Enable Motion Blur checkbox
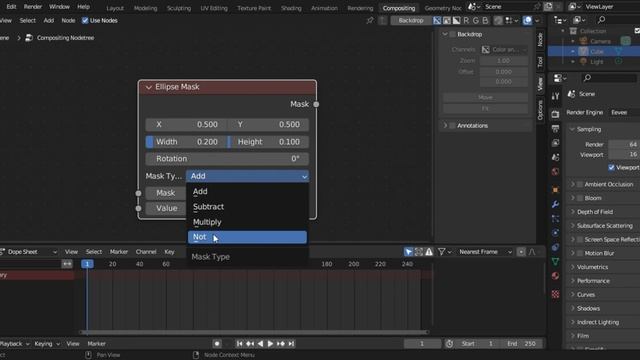The height and width of the screenshot is (360, 640). click(x=580, y=253)
